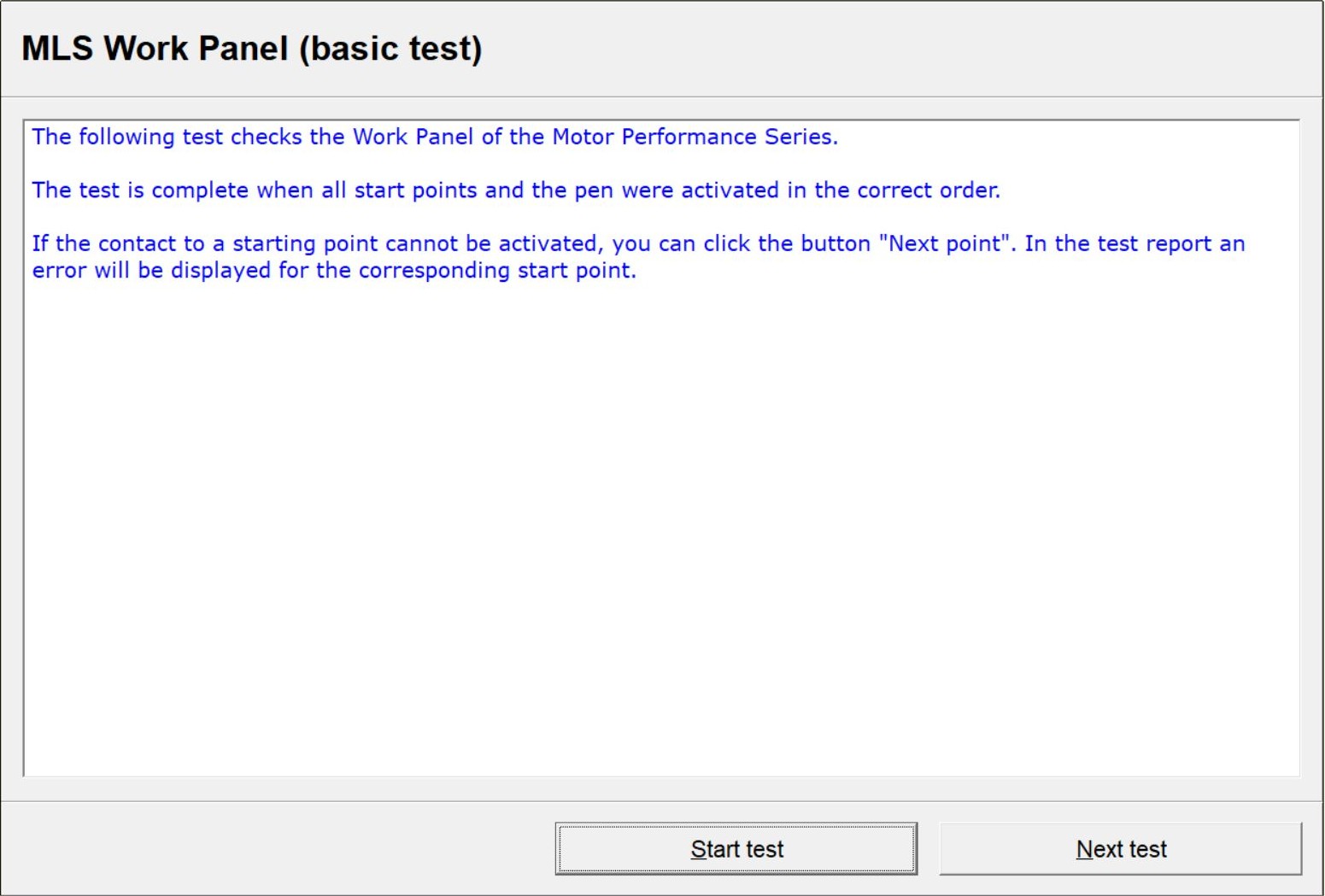Click the line starting "error will be displayed"
This screenshot has width=1325, height=896.
click(x=333, y=271)
